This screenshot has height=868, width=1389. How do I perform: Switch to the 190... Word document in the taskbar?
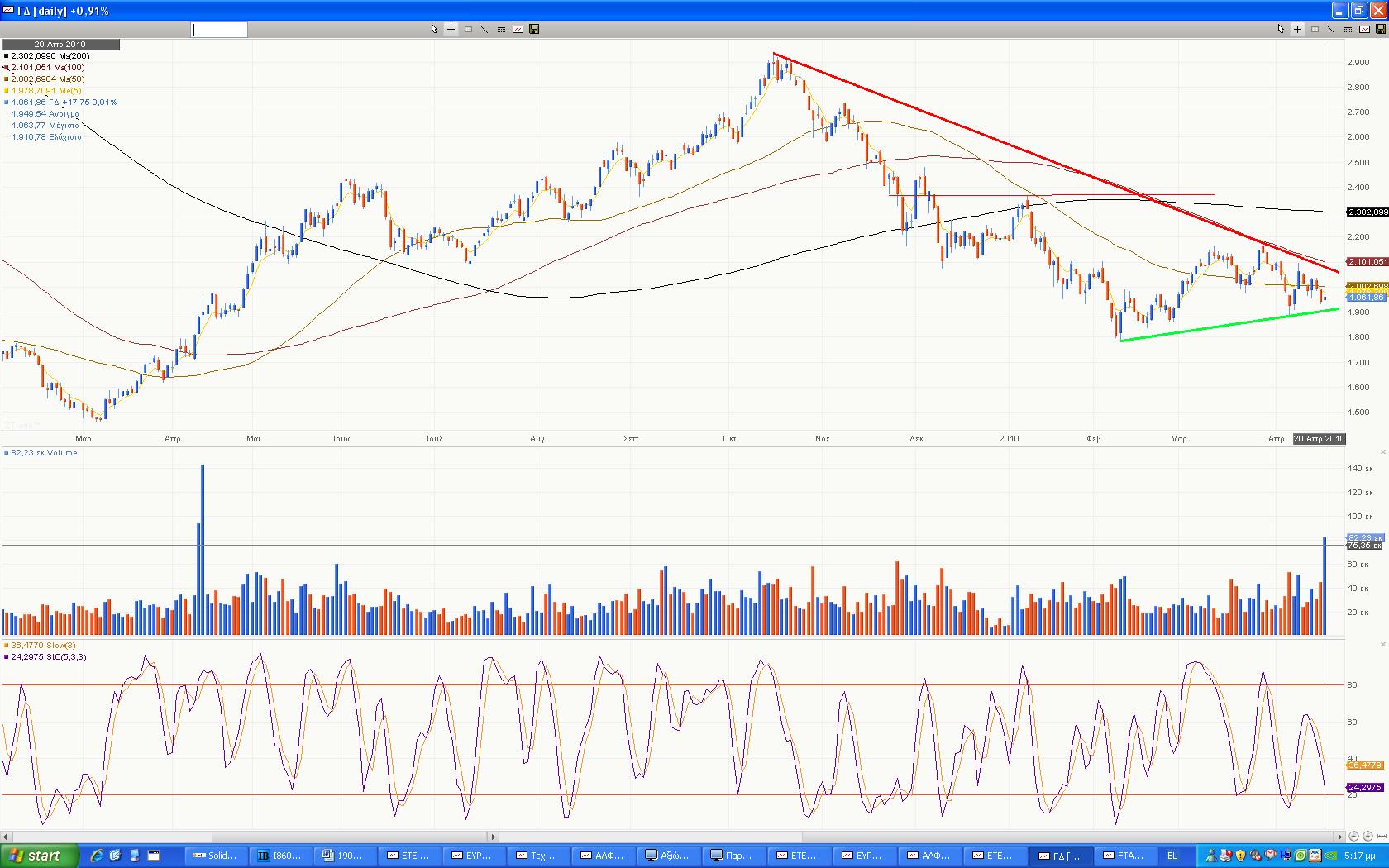pos(346,856)
